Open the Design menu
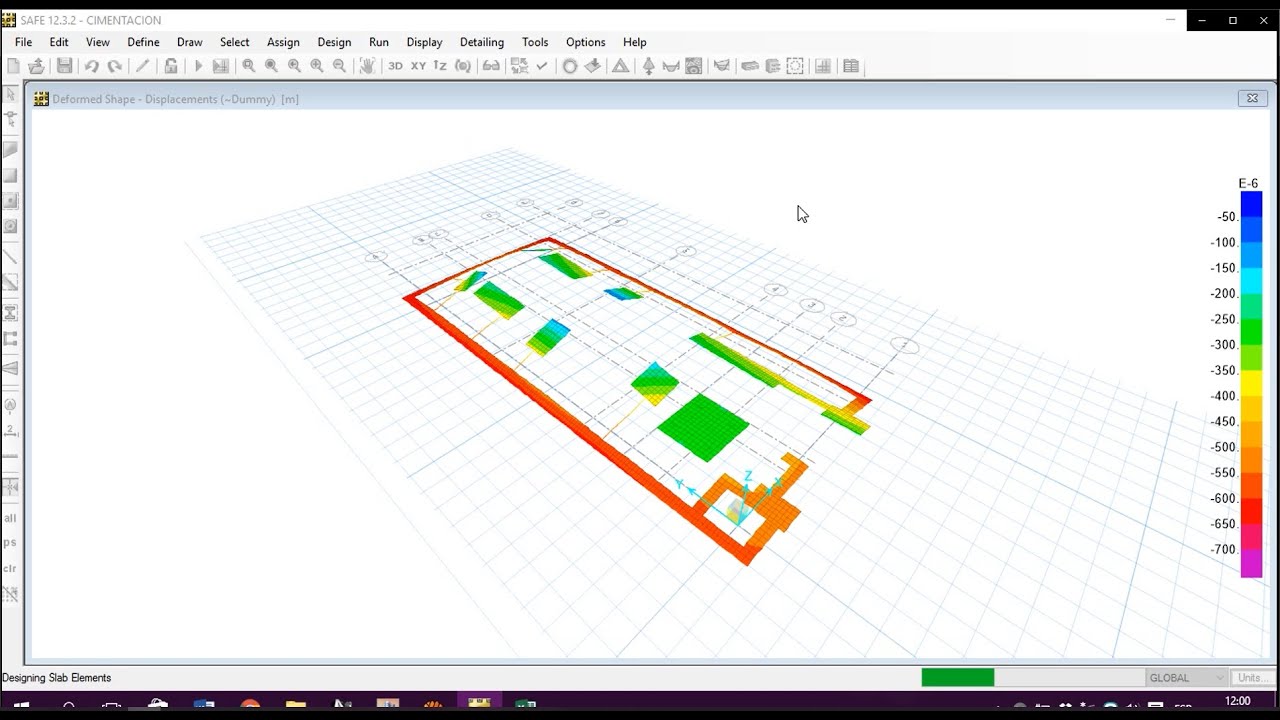Viewport: 1280px width, 720px height. [334, 42]
